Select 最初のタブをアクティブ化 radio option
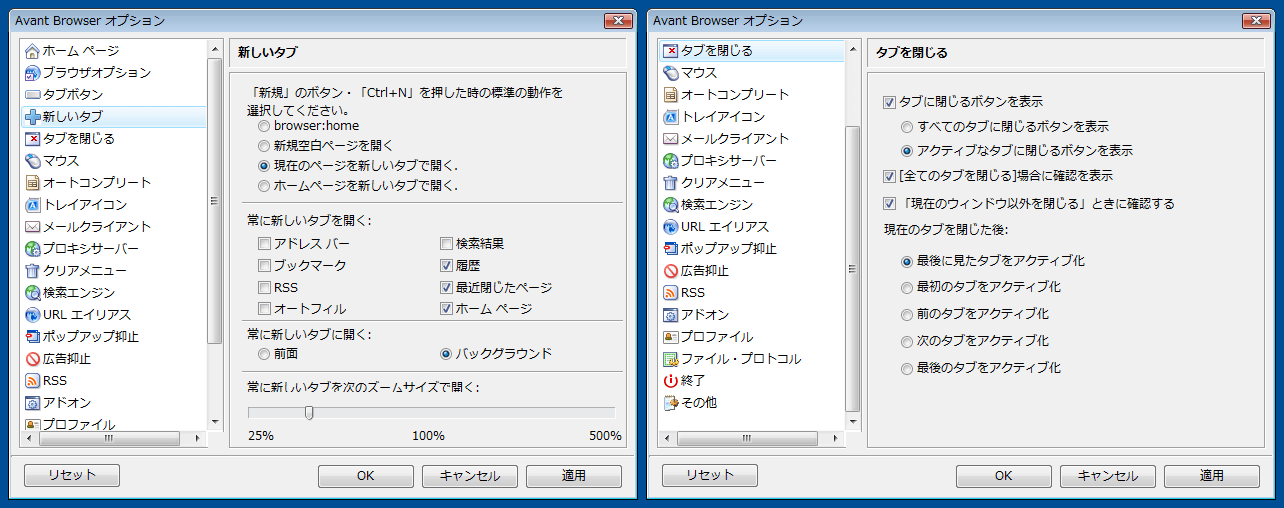Screen dimensions: 1284x508 coord(907,287)
